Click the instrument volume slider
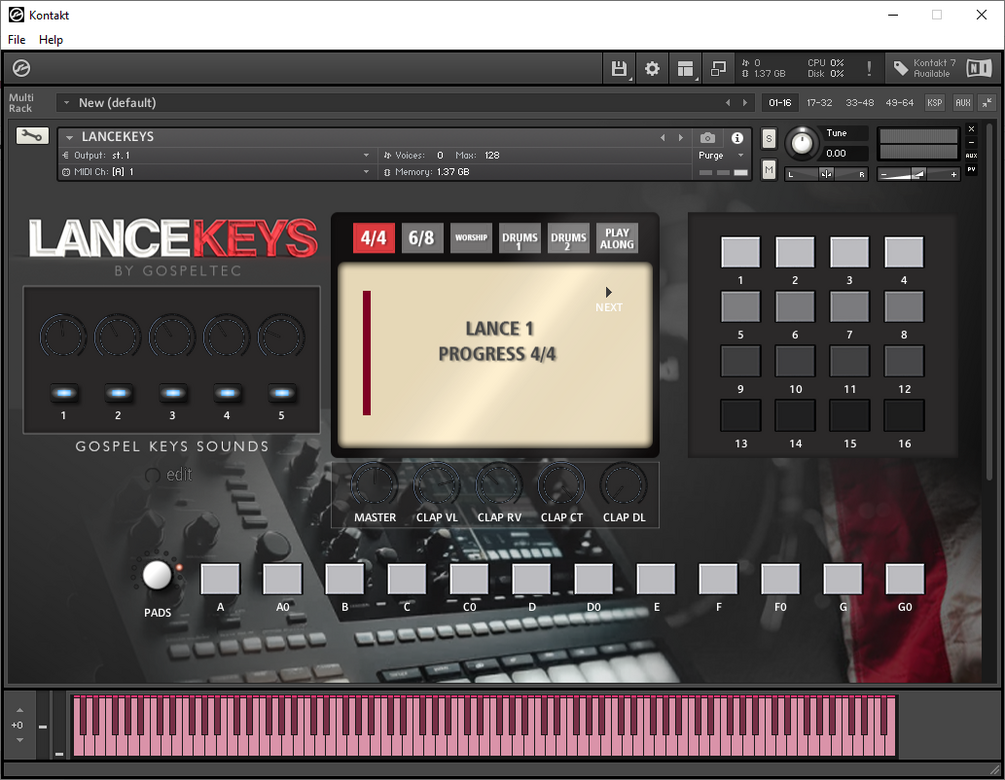This screenshot has width=1005, height=780. click(917, 174)
